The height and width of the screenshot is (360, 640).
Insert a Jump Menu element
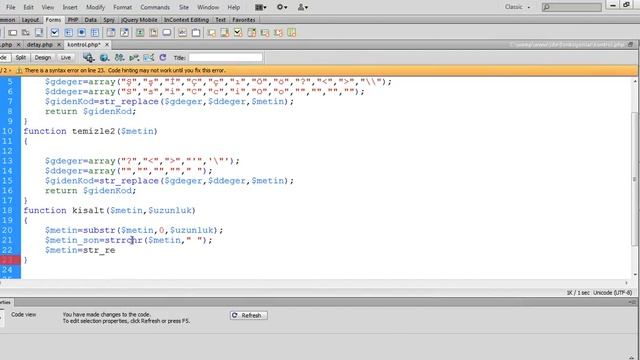(124, 33)
